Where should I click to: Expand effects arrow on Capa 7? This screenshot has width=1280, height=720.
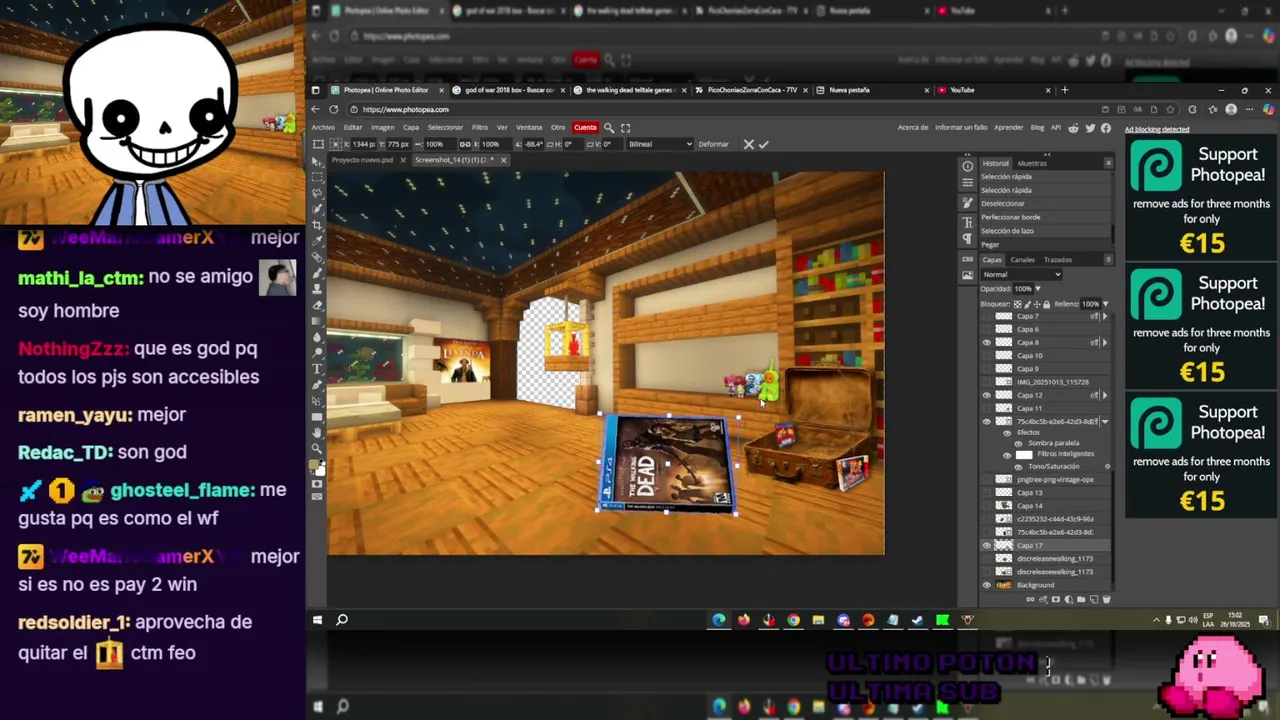tap(1104, 316)
